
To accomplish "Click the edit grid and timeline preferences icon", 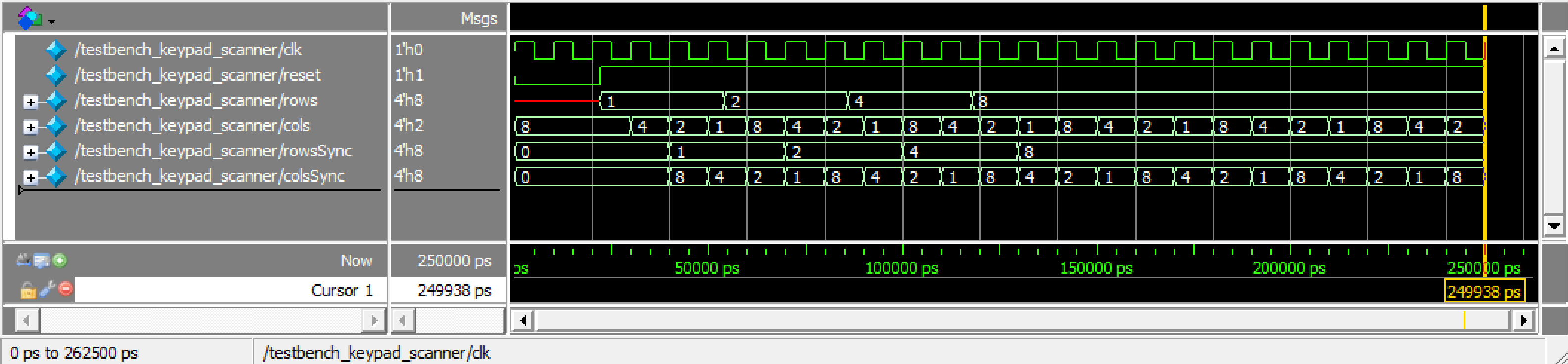I will (42, 260).
